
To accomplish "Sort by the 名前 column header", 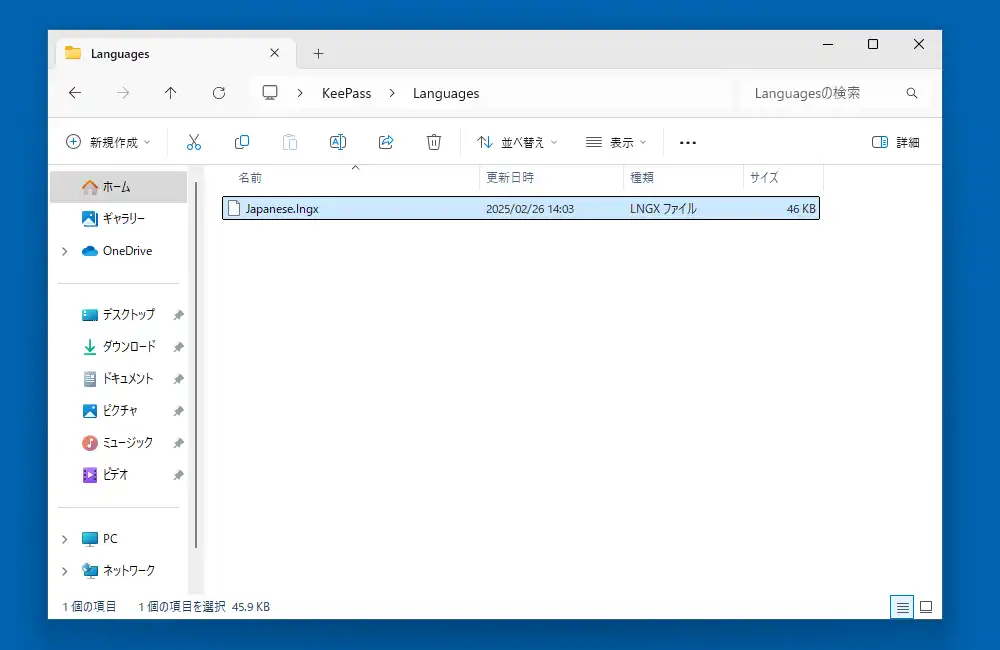I will (x=350, y=177).
